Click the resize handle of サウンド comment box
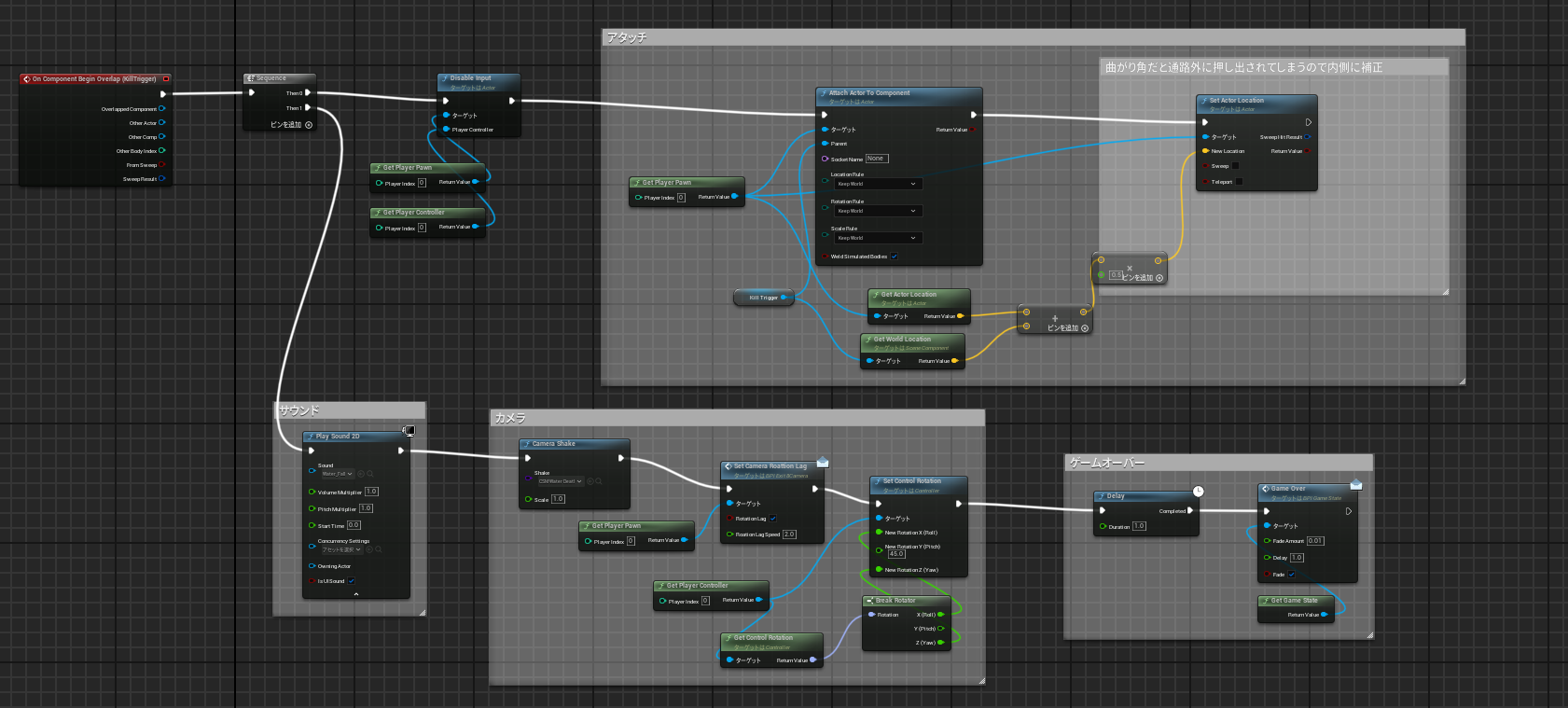This screenshot has width=1568, height=708. [423, 612]
